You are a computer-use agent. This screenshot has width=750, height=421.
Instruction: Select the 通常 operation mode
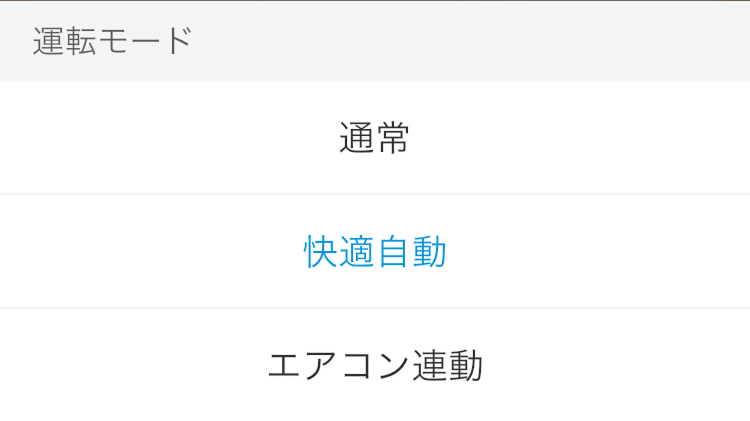tap(375, 138)
